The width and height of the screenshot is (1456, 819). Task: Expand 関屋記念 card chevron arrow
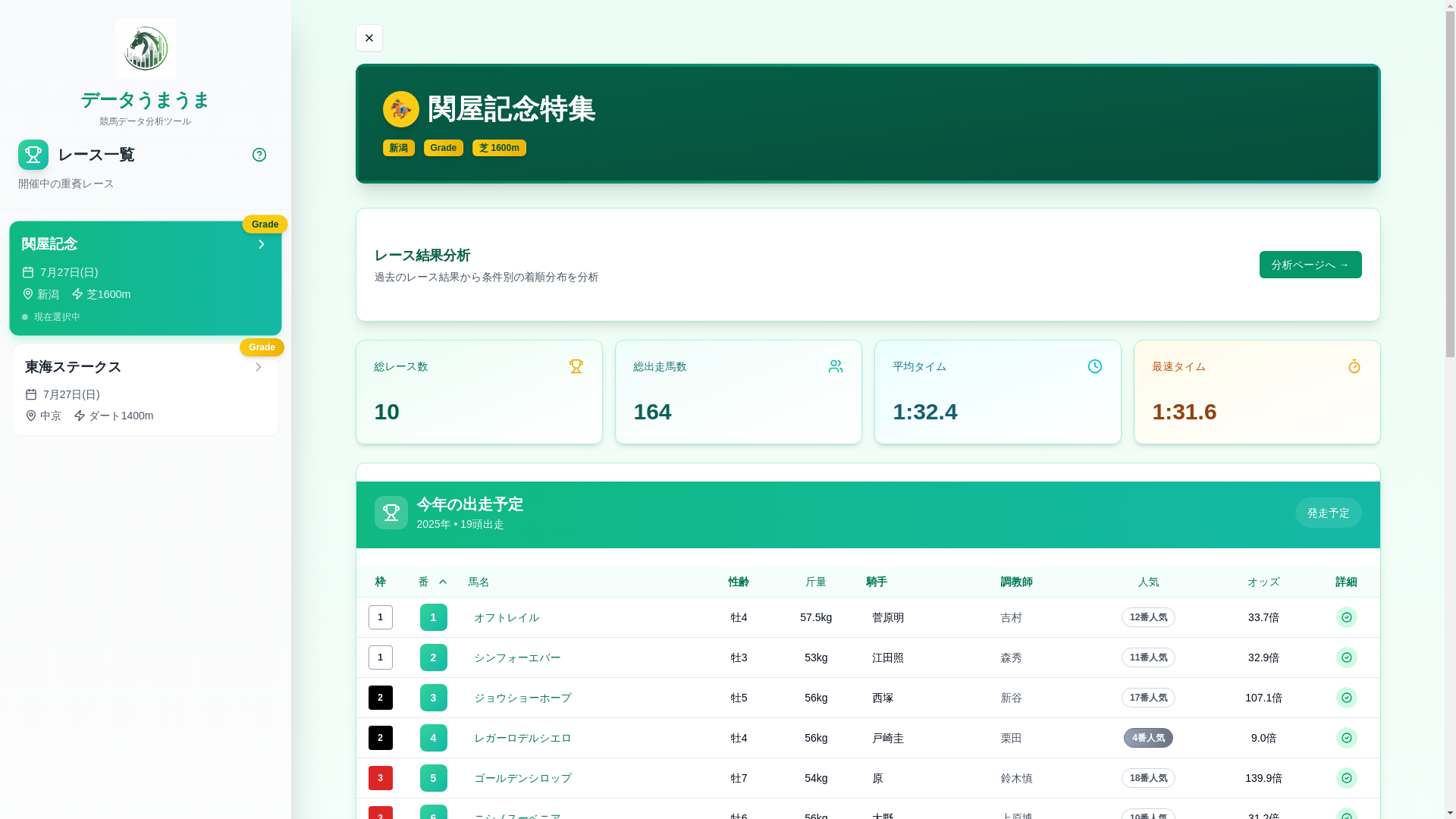click(262, 244)
